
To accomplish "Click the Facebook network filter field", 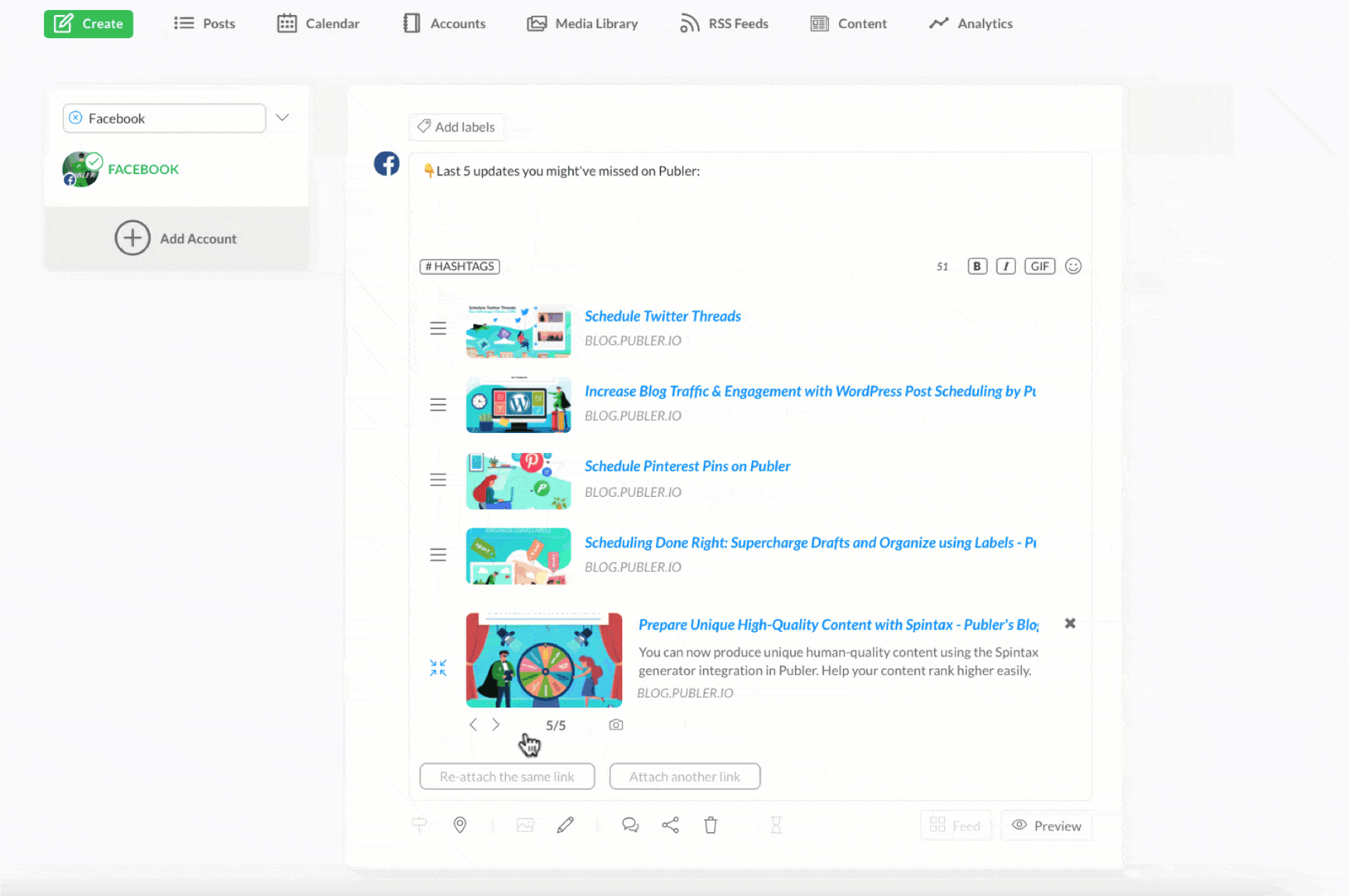I will point(164,118).
